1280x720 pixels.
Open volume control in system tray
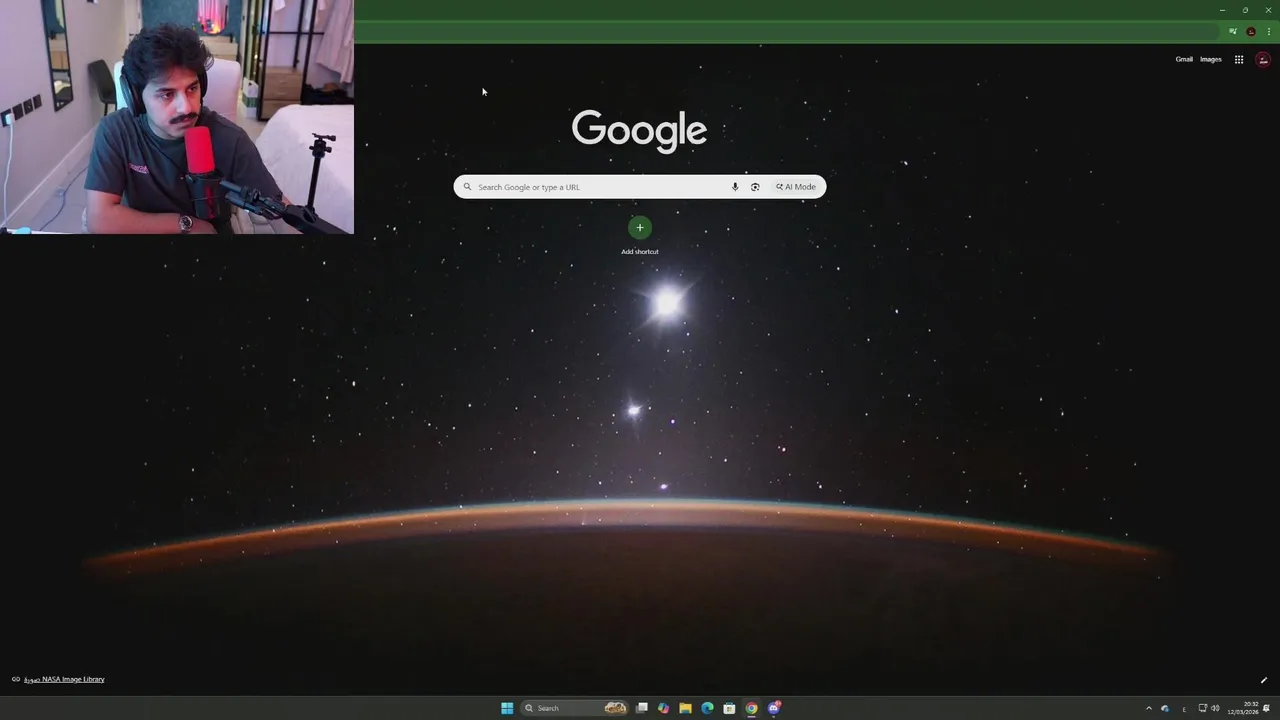coord(1215,708)
